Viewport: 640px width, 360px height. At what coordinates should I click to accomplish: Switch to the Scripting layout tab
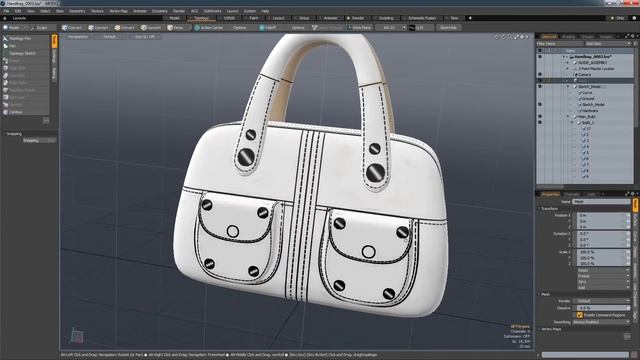pyautogui.click(x=386, y=18)
